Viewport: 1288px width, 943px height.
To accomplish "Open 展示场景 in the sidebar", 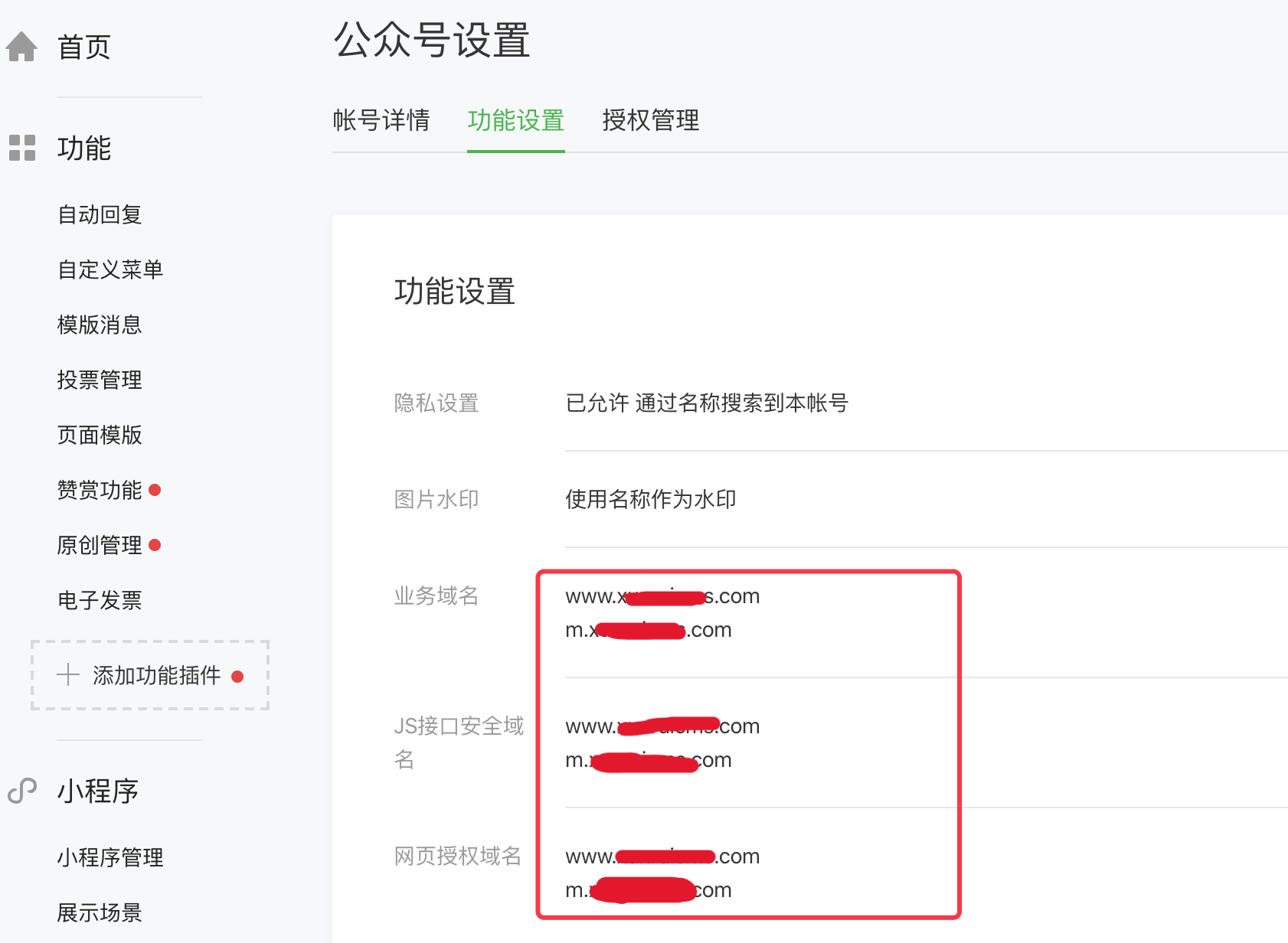I will [x=100, y=912].
